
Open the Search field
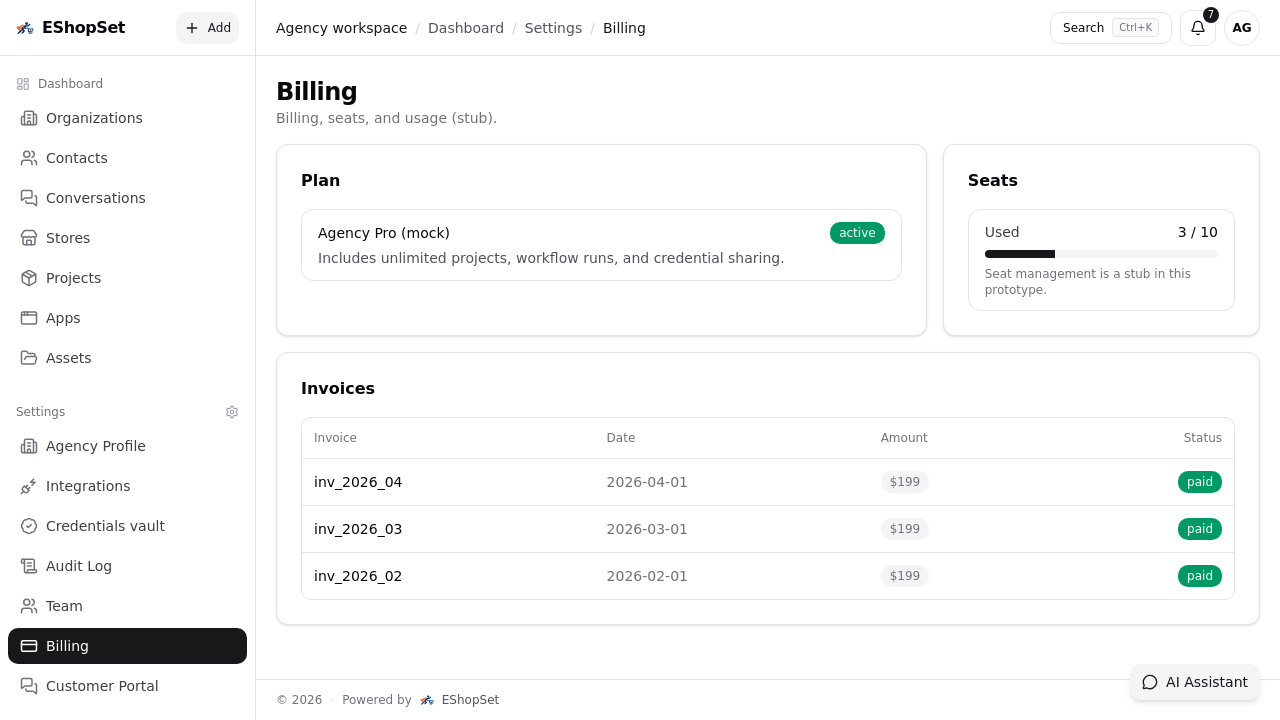click(1110, 28)
